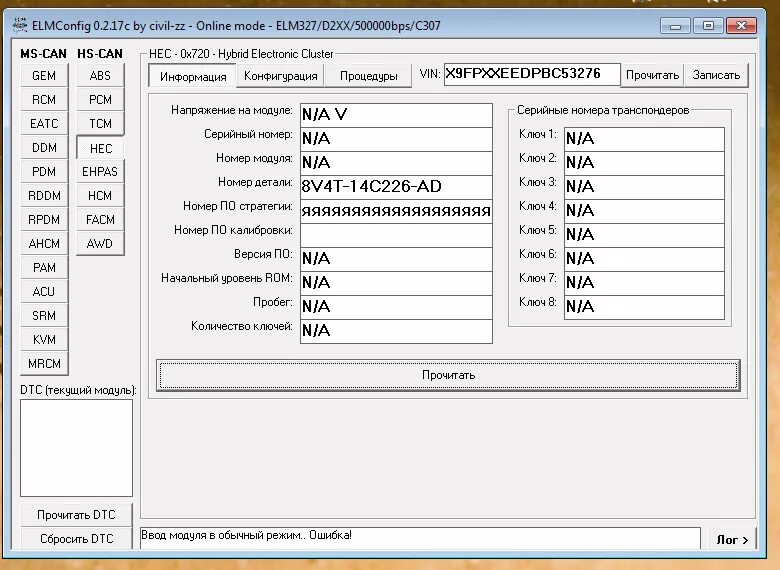Switch to the Конфигурация tab

pyautogui.click(x=280, y=76)
